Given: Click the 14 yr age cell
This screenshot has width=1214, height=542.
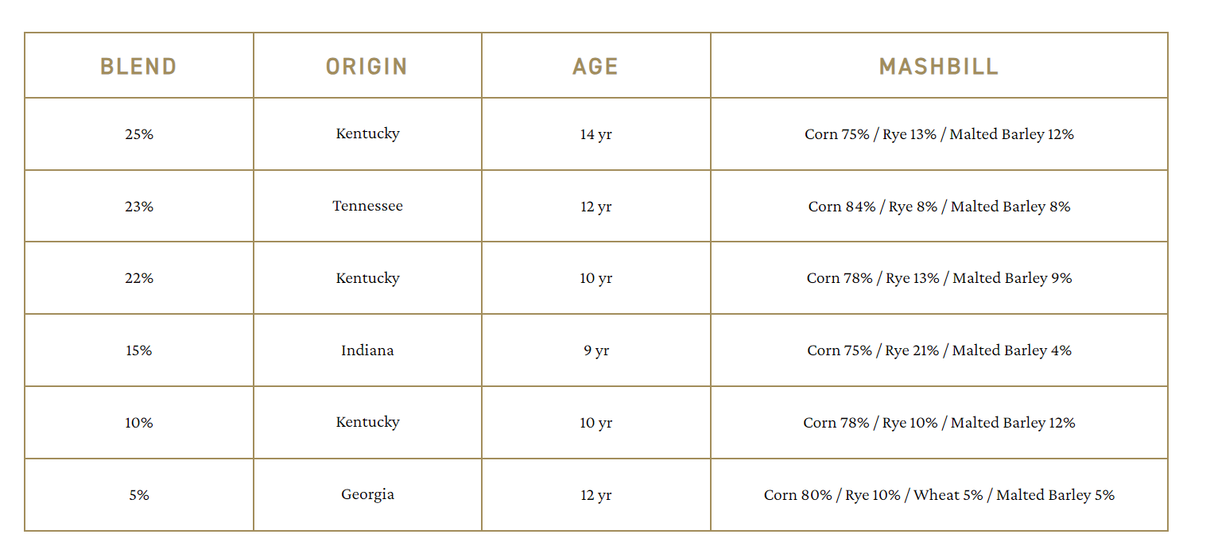Looking at the screenshot, I should [596, 134].
